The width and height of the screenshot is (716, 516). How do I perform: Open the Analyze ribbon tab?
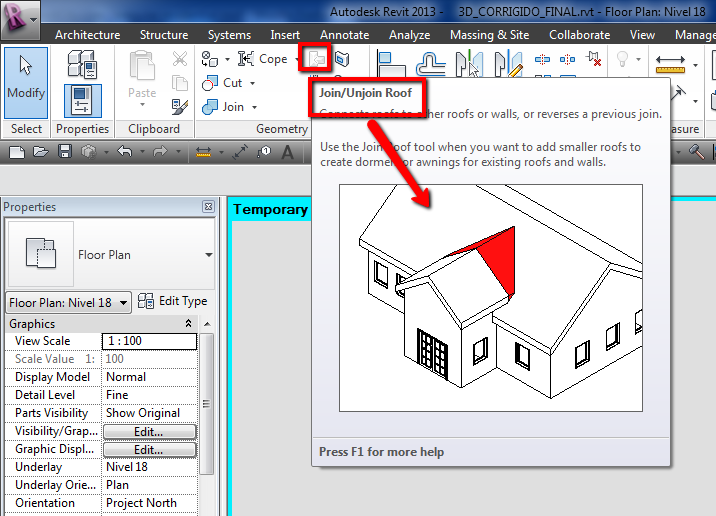click(x=410, y=35)
